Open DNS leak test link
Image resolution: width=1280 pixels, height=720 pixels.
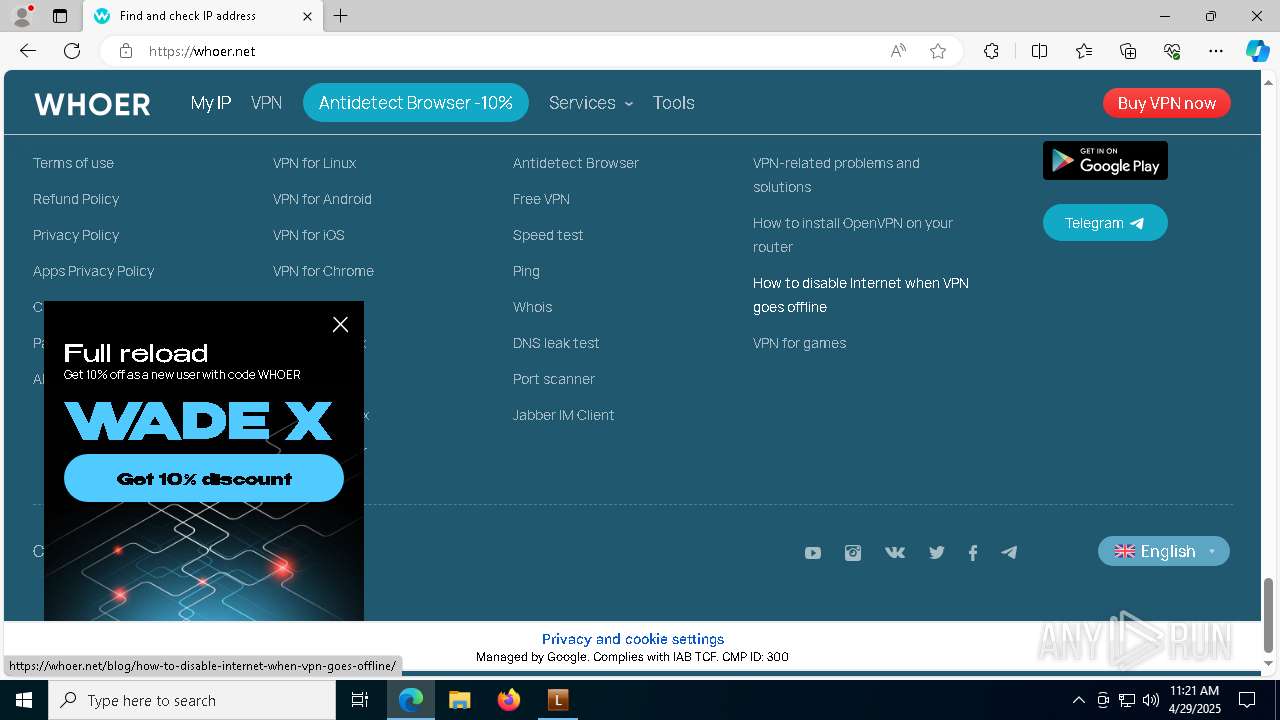tap(556, 343)
